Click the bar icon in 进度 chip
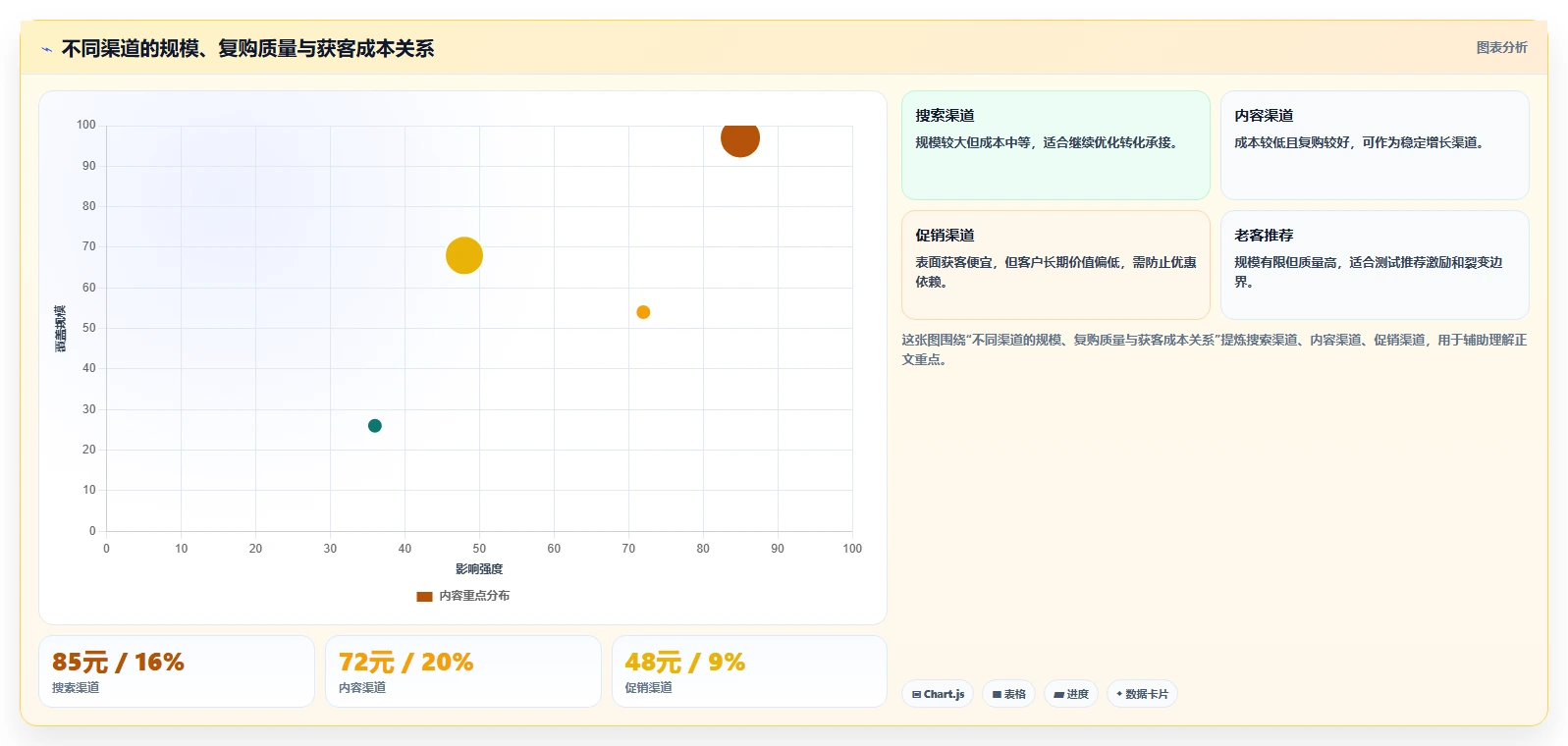The height and width of the screenshot is (746, 1568). [x=1058, y=694]
